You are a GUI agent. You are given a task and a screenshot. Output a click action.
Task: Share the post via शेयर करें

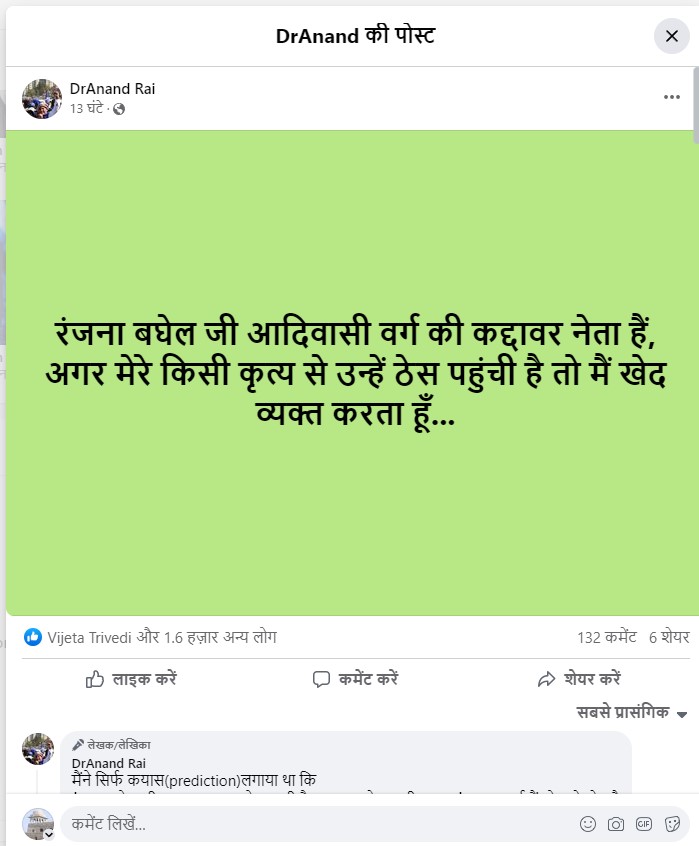579,679
